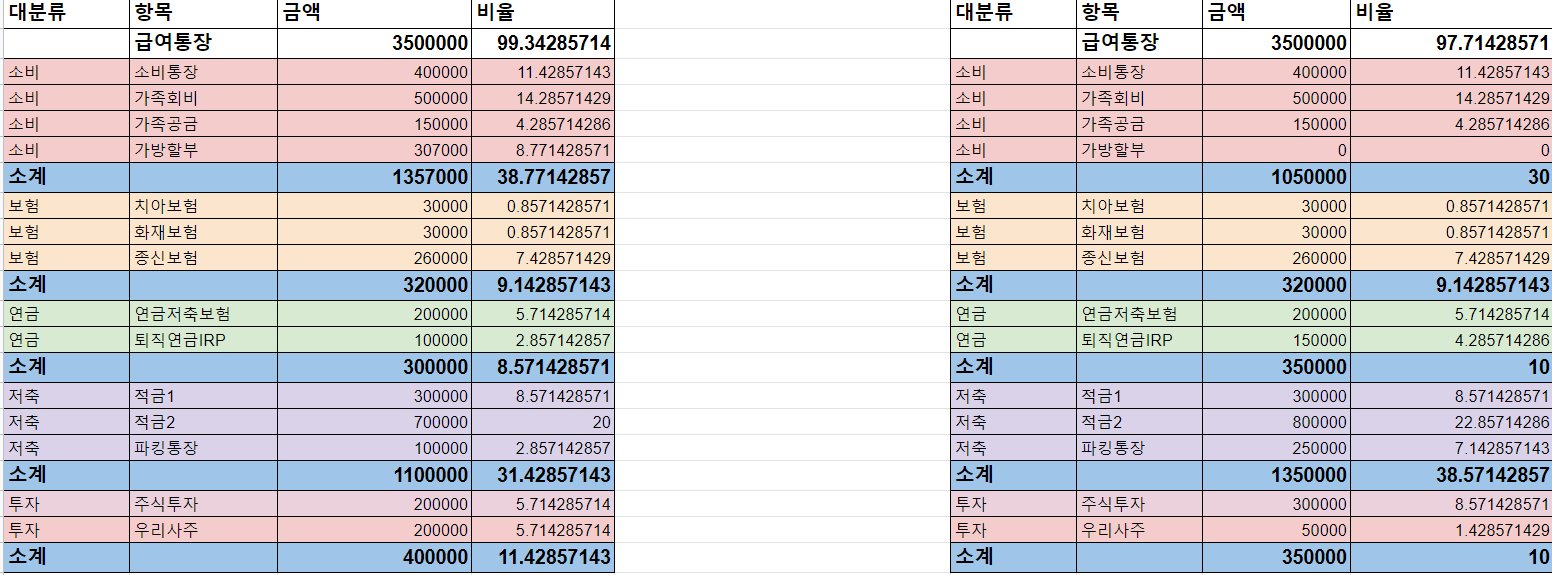
Task: Click 가족공금 item in left table
Action: 203,125
